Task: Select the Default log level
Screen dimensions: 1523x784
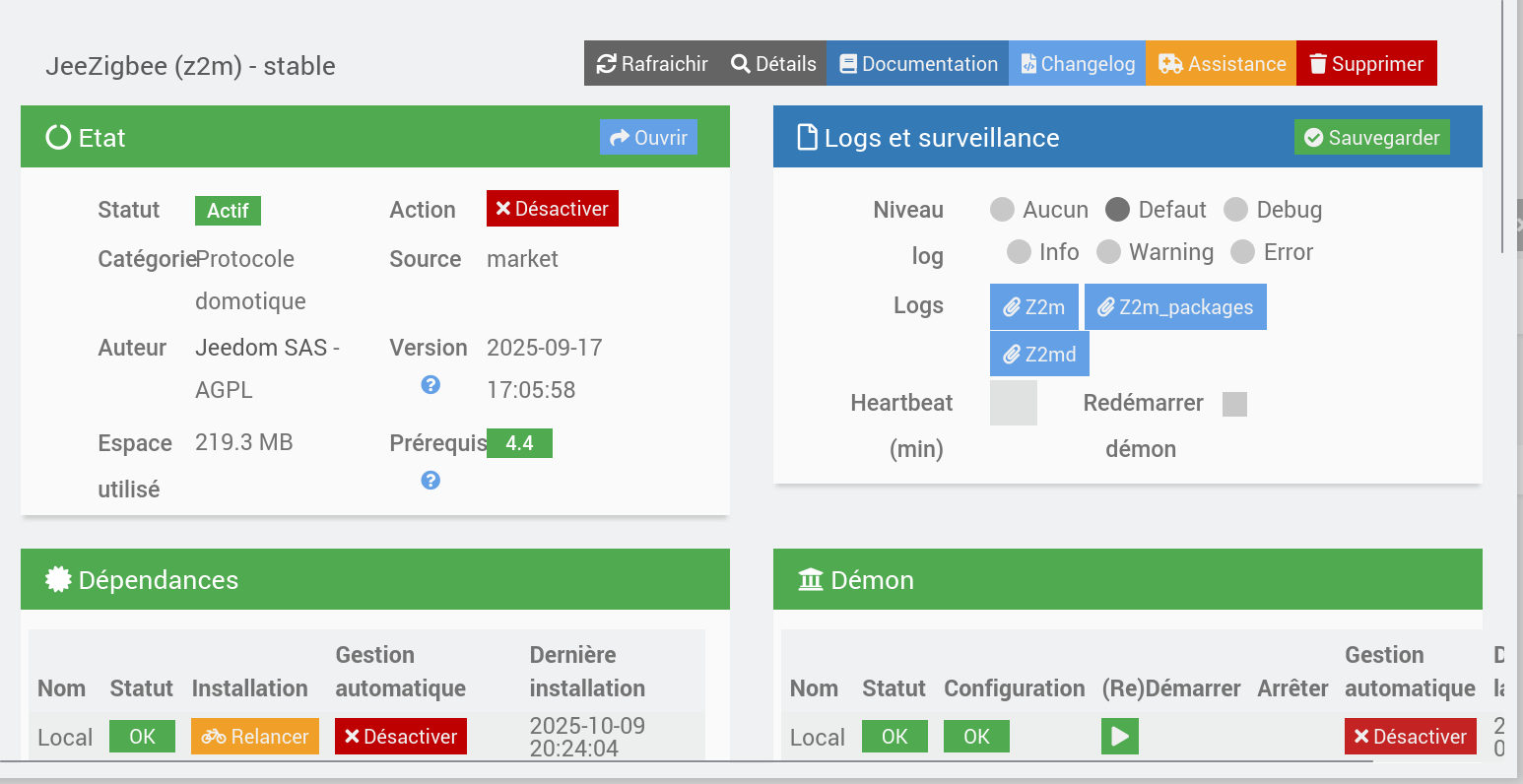Action: pyautogui.click(x=1117, y=209)
